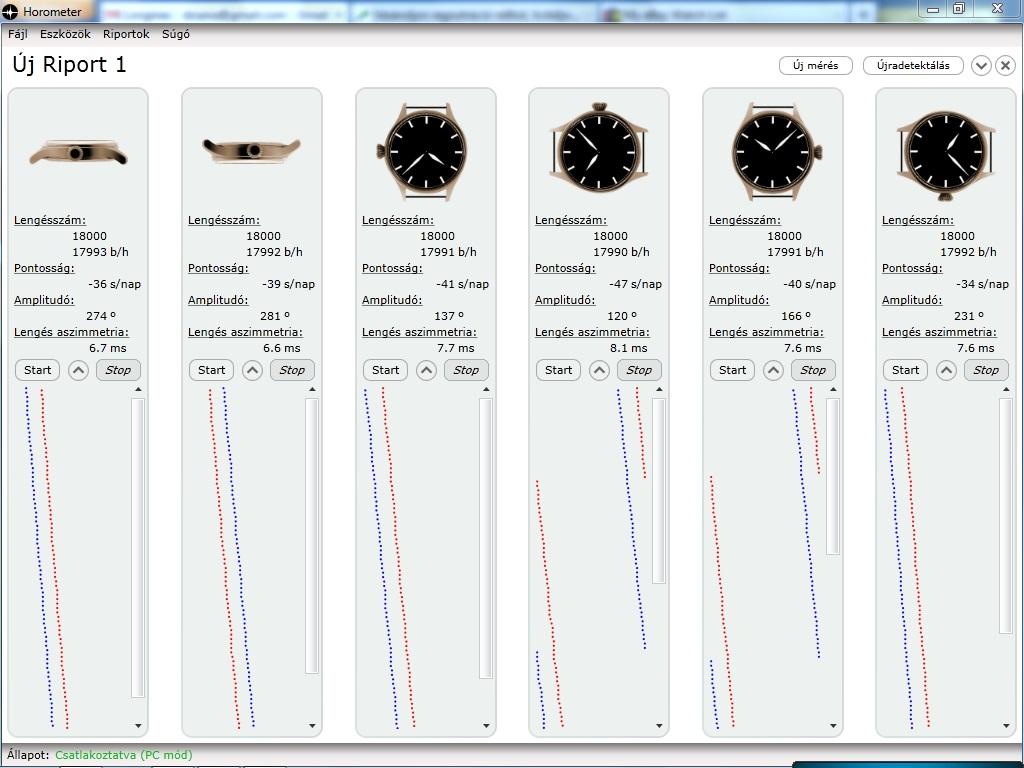Collapse chart arrow in the -47 s/nap panel
Image resolution: width=1024 pixels, height=768 pixels.
[600, 370]
